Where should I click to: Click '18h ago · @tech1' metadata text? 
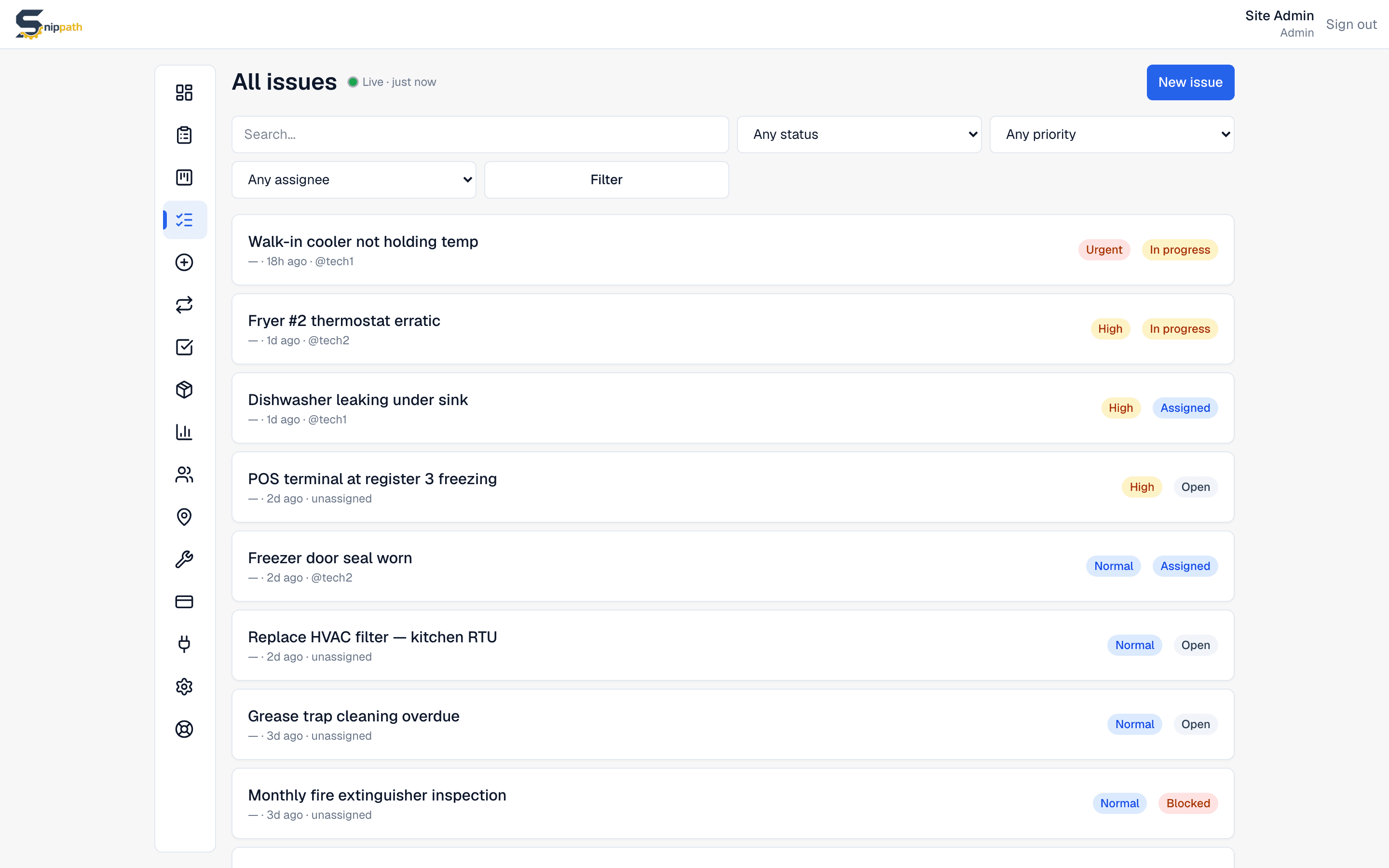(x=310, y=262)
